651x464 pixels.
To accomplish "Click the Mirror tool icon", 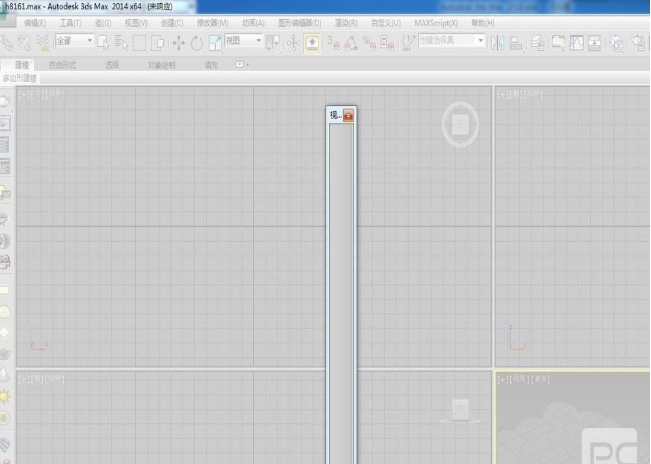I will (497, 42).
